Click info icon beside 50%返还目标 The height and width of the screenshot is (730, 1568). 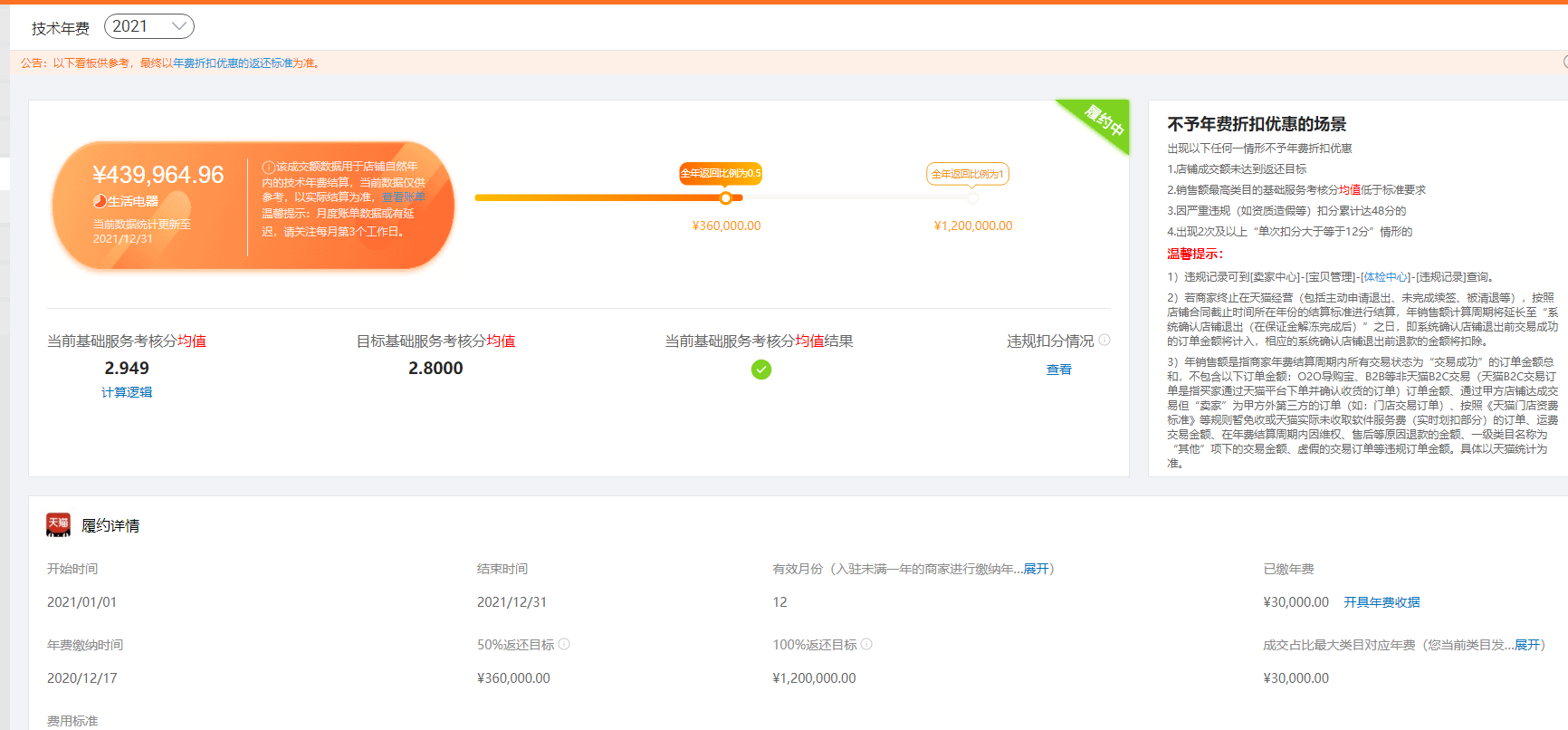click(x=564, y=644)
